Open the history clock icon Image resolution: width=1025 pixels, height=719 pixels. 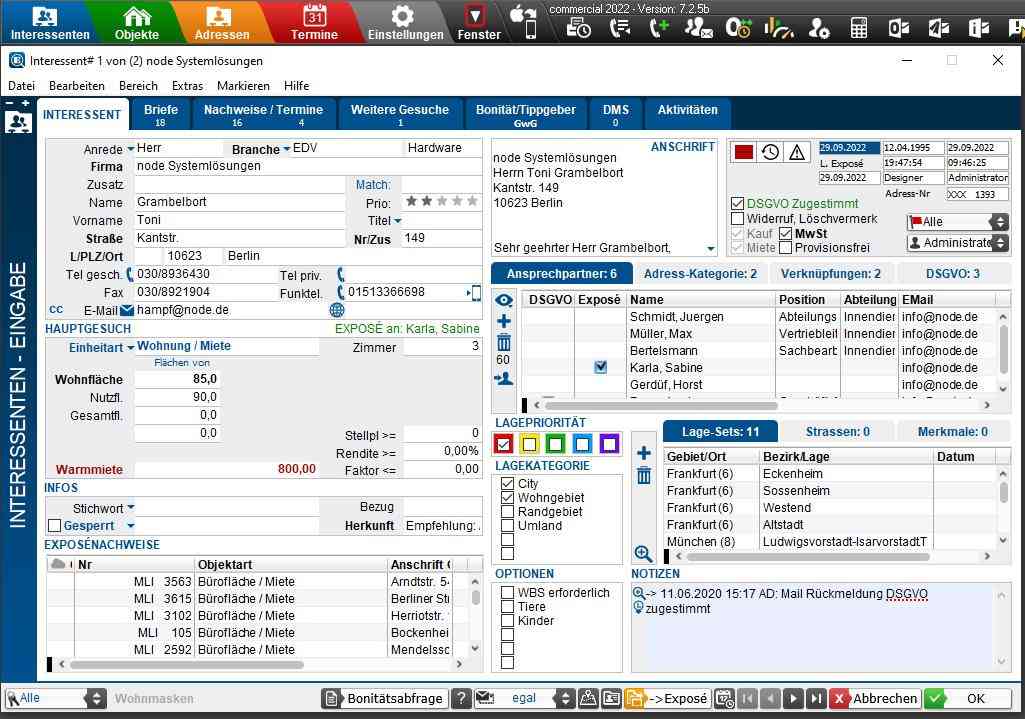(x=770, y=152)
